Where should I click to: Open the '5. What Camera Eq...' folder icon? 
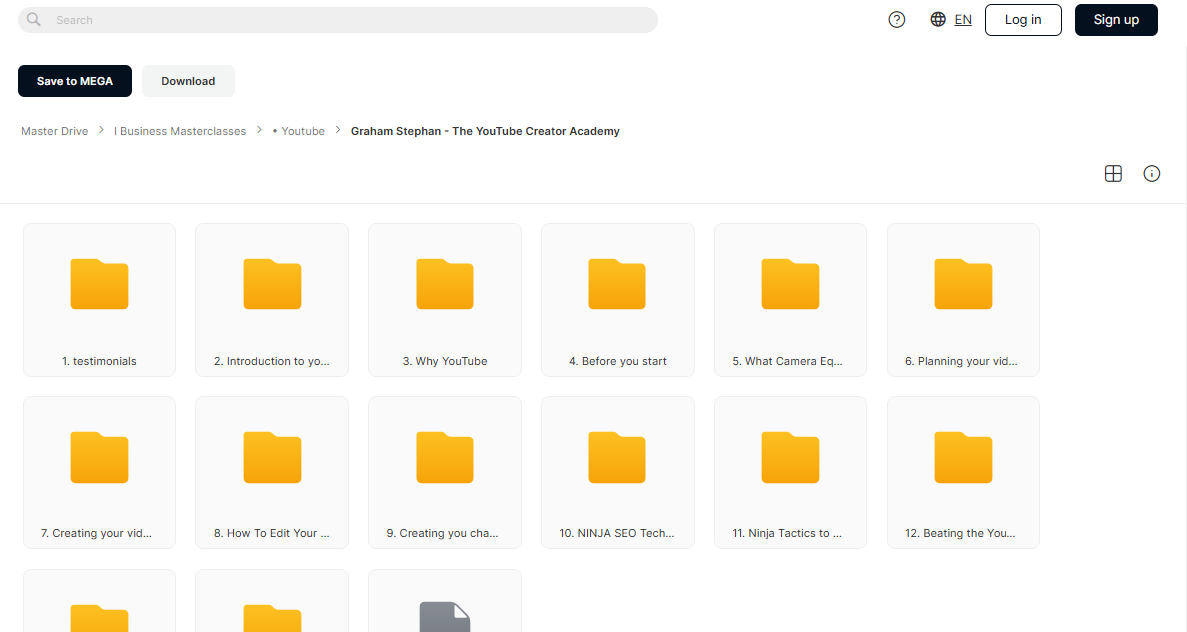click(x=790, y=284)
